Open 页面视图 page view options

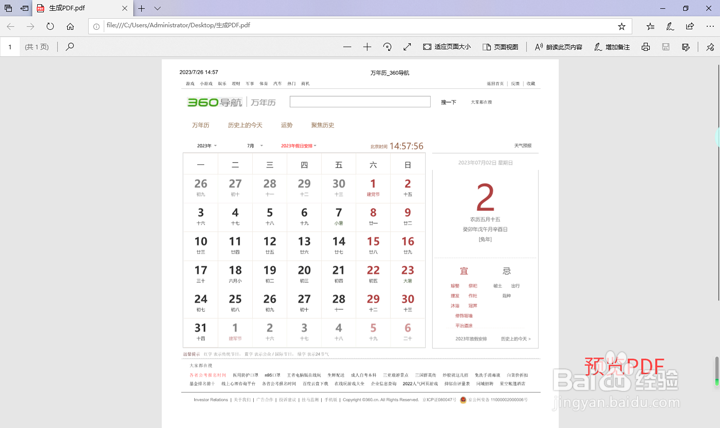pos(500,47)
